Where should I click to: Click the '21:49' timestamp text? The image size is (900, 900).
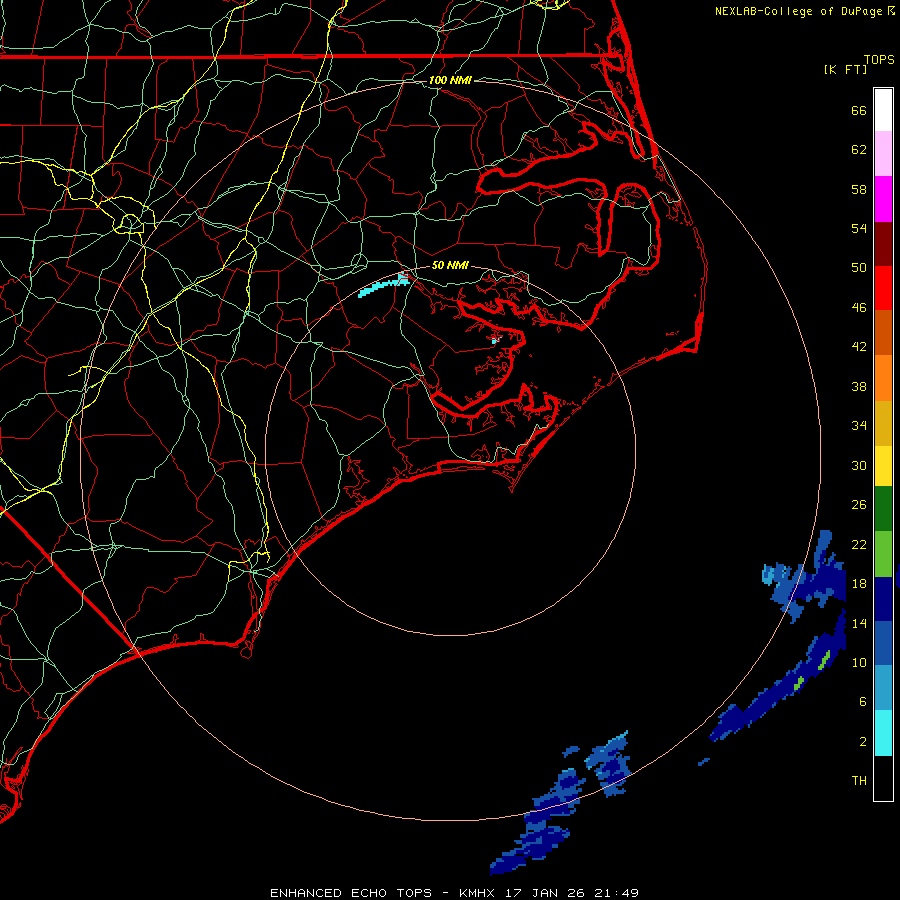tap(617, 893)
